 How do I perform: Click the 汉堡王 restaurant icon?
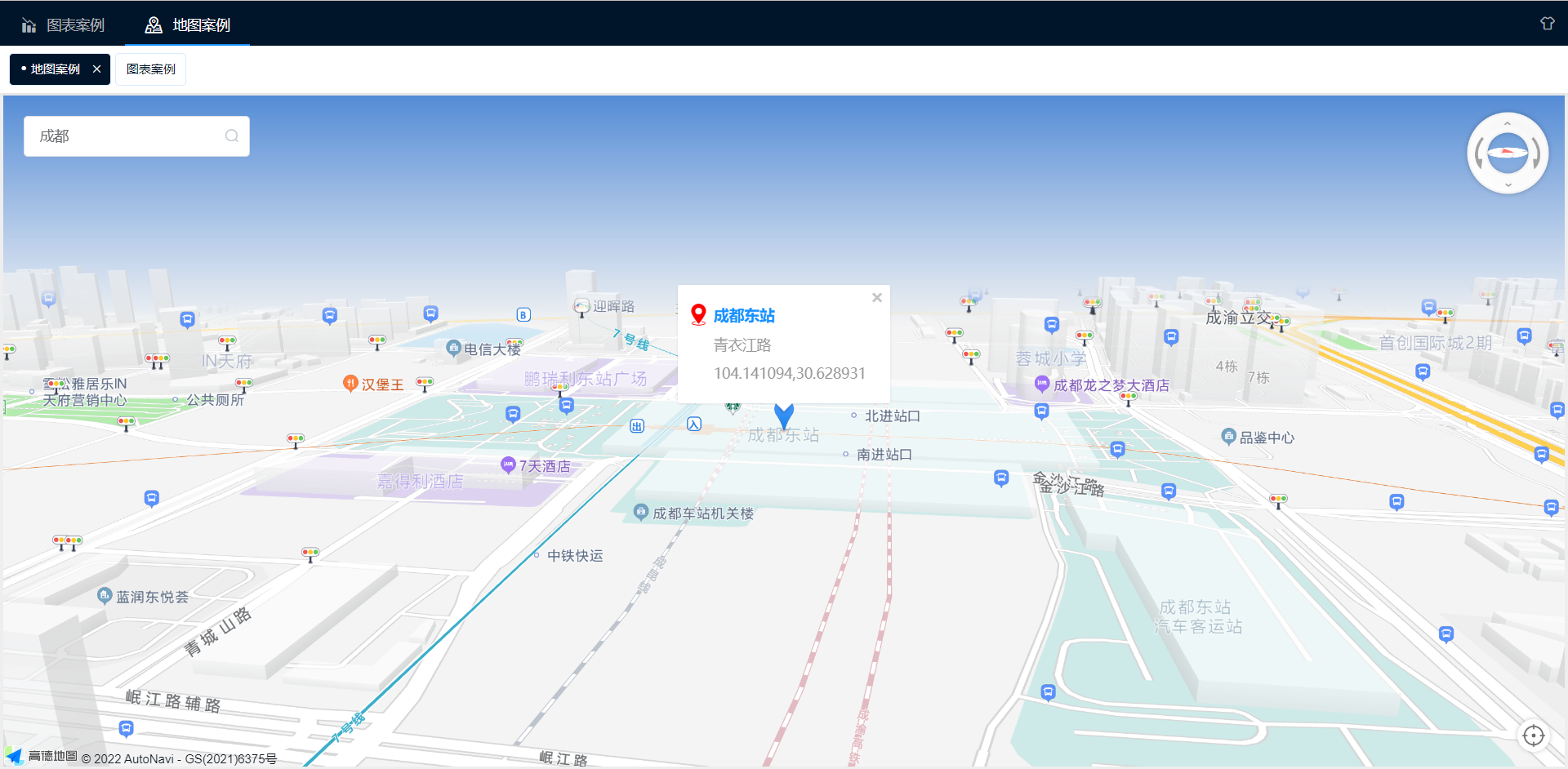tap(350, 383)
